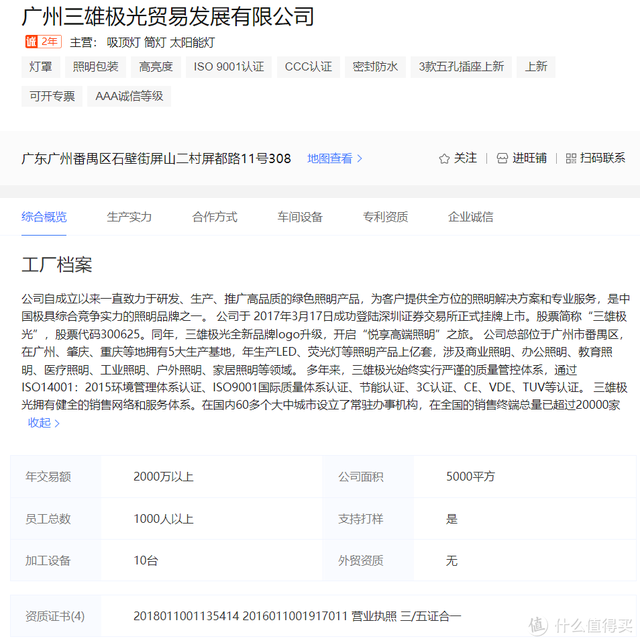Open the 合作方式 tab
Screen dimensions: 640x643
214,217
